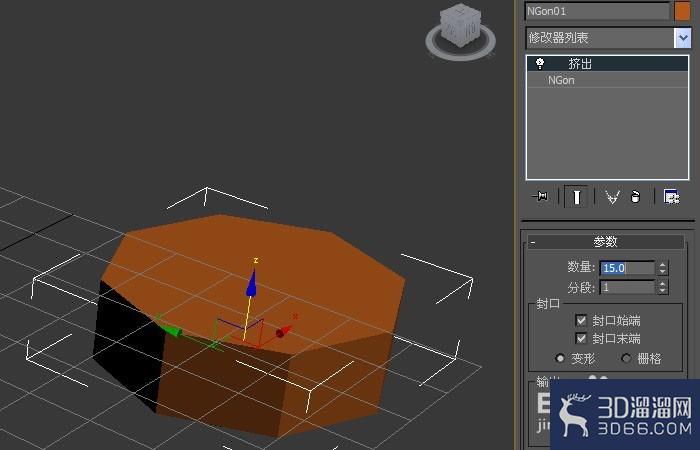This screenshot has width=700, height=450.
Task: Decrease 分段 value with spinner down arrow
Action: (x=662, y=291)
